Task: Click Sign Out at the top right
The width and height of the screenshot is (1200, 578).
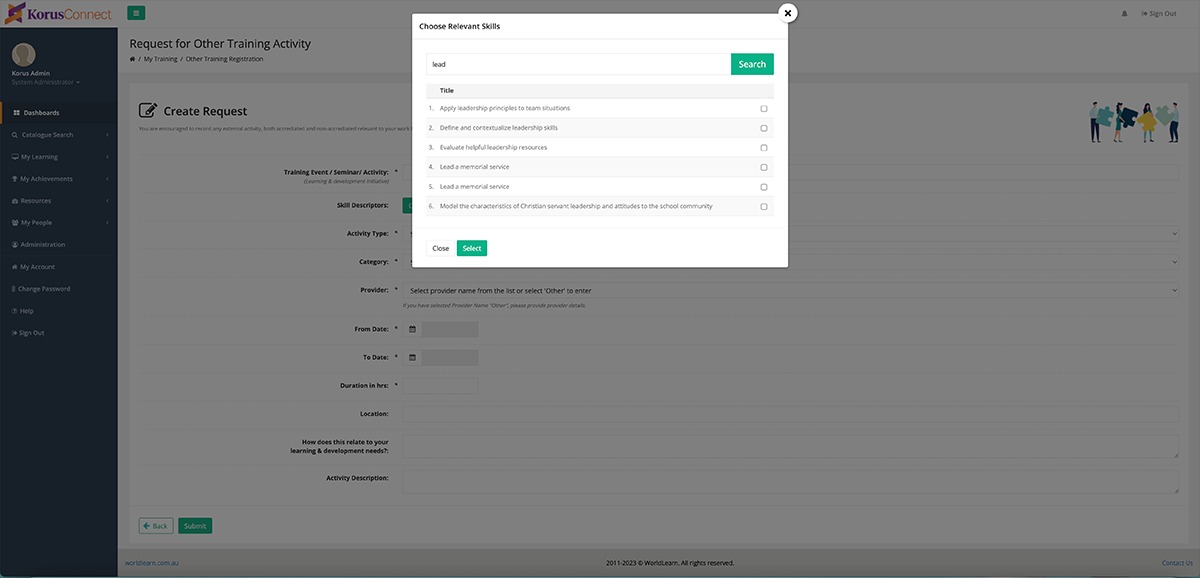Action: tap(1158, 14)
